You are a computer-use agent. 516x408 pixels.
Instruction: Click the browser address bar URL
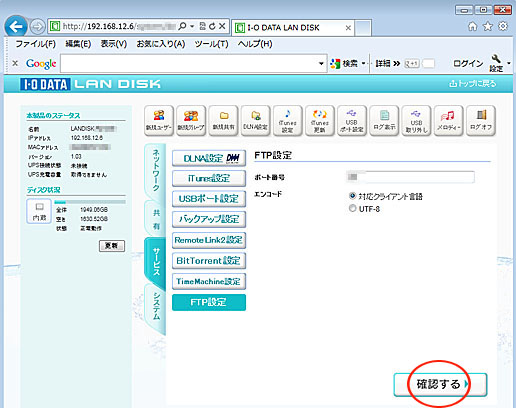[119, 26]
